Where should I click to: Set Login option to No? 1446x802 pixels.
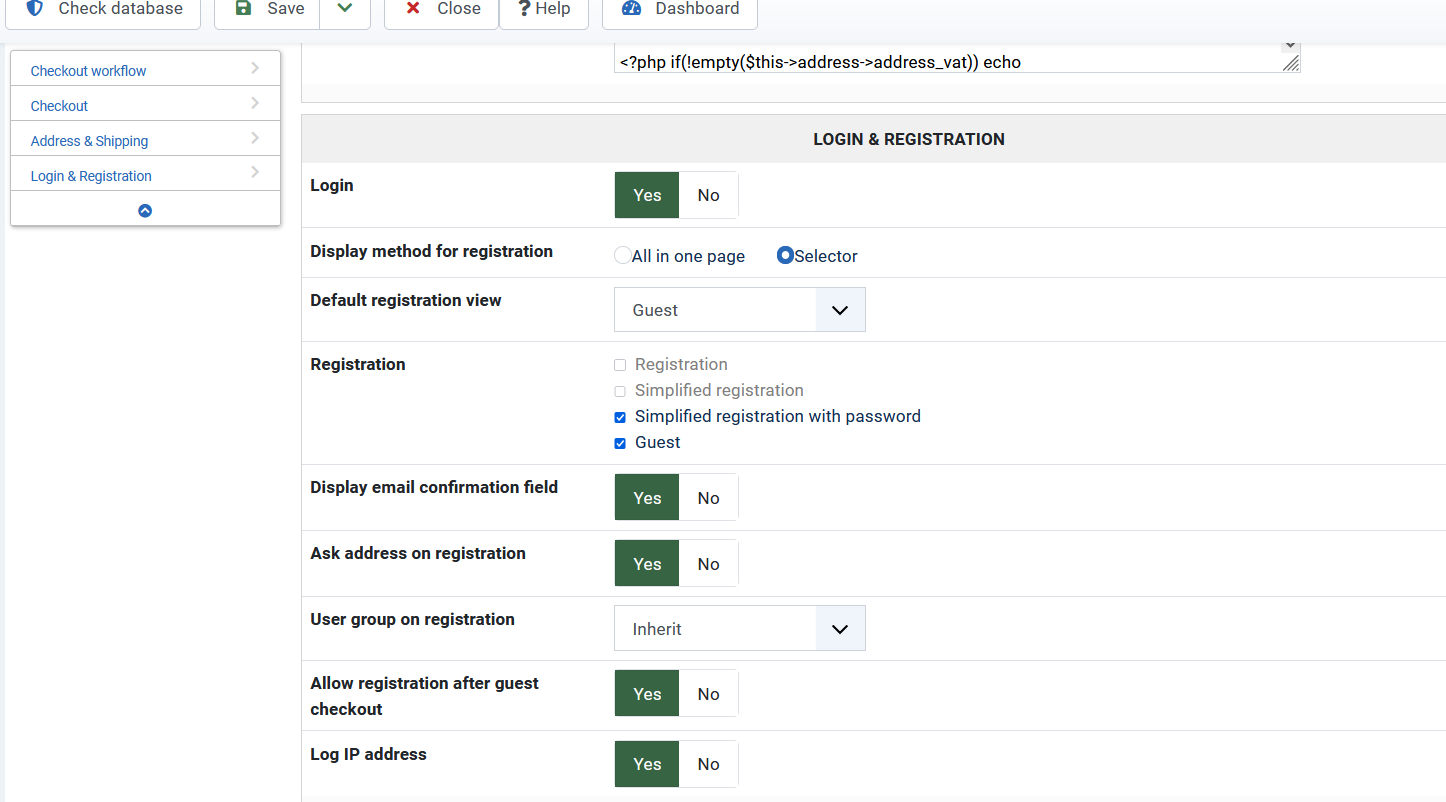point(708,195)
